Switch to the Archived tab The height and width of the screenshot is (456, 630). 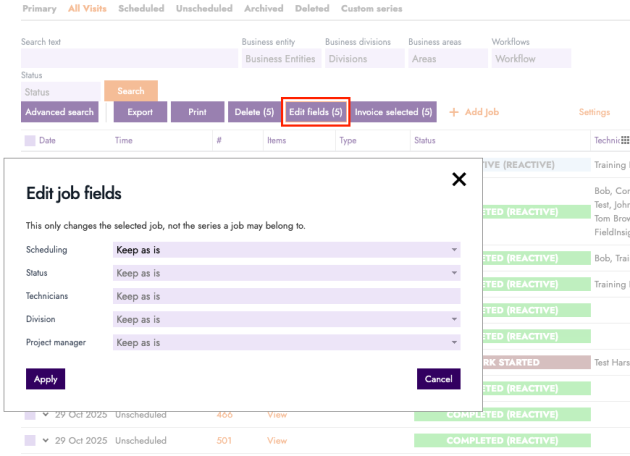pos(264,9)
